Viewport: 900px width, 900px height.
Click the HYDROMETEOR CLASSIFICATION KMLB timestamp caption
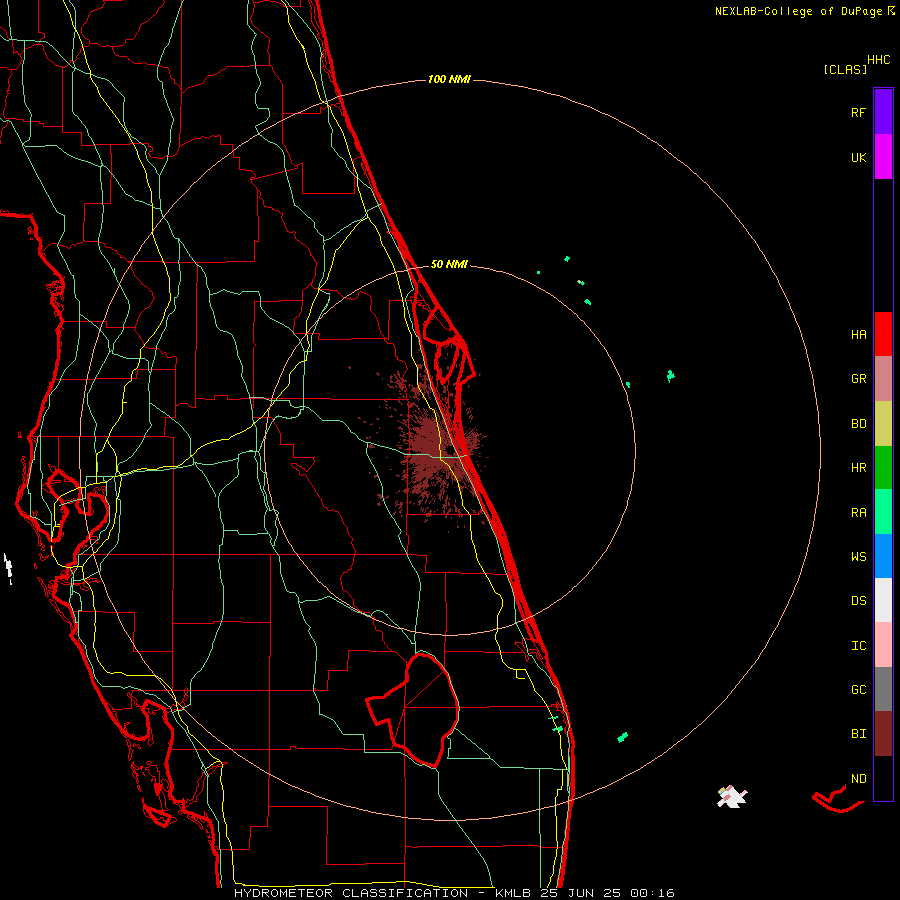click(453, 893)
